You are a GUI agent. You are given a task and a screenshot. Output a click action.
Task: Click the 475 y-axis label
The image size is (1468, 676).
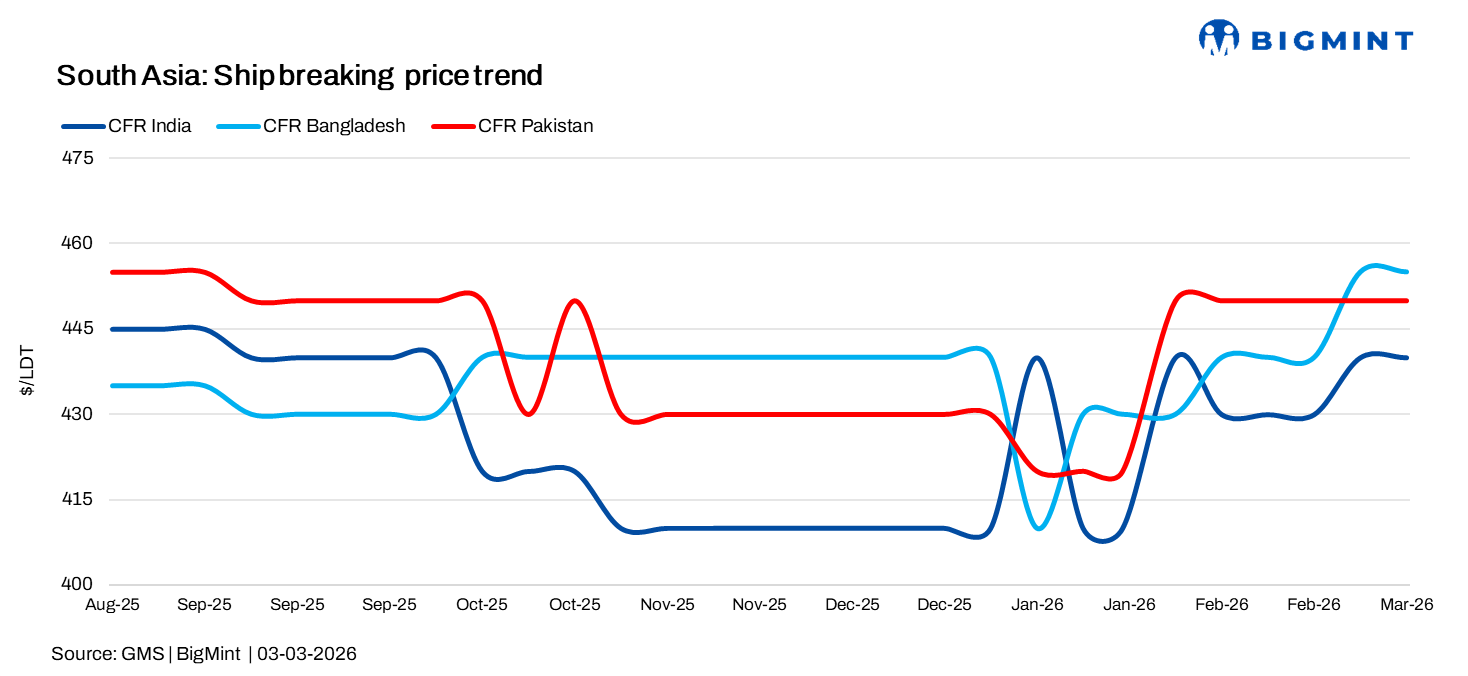(77, 158)
